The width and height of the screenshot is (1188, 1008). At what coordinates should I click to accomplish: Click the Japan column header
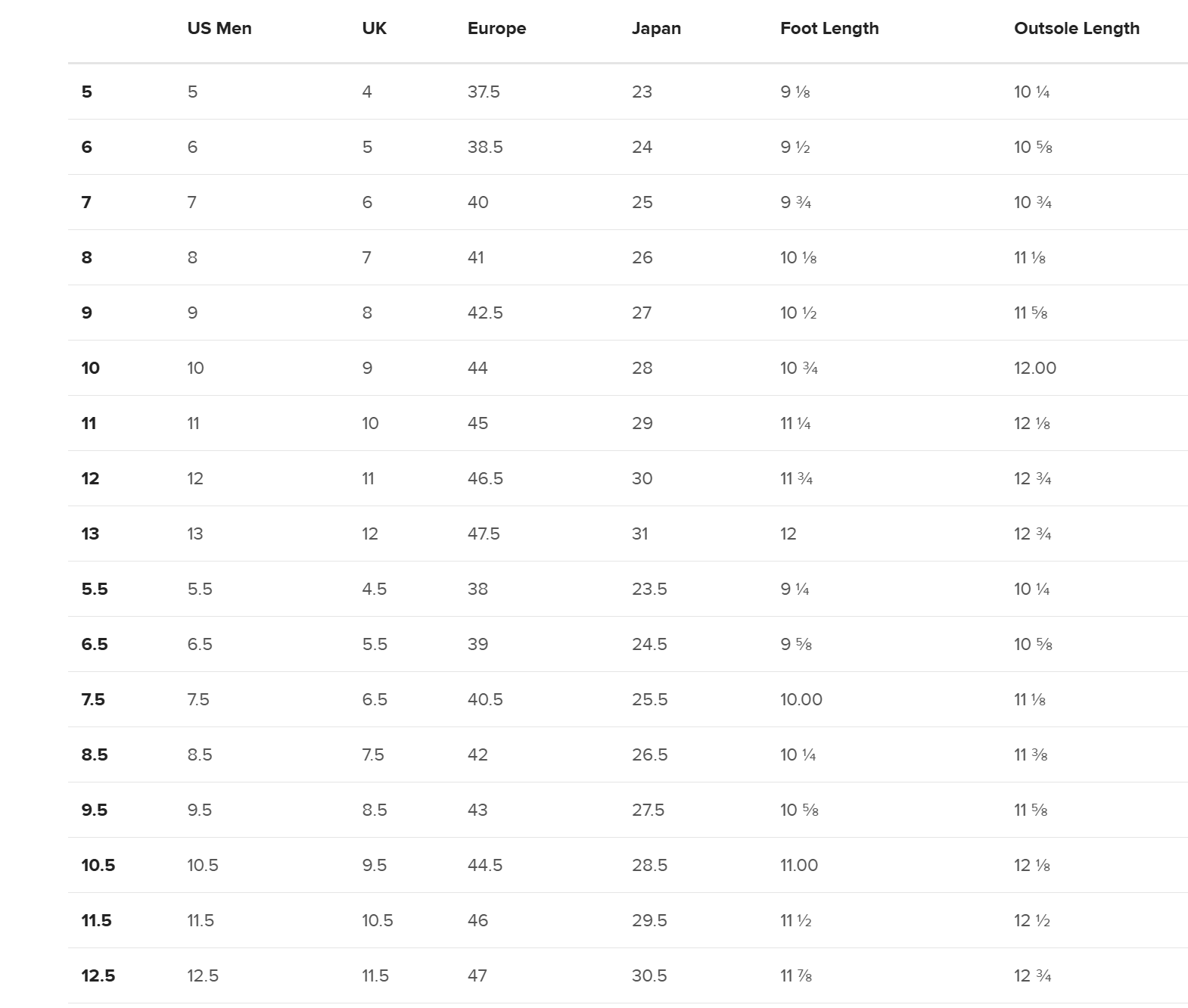tap(656, 29)
